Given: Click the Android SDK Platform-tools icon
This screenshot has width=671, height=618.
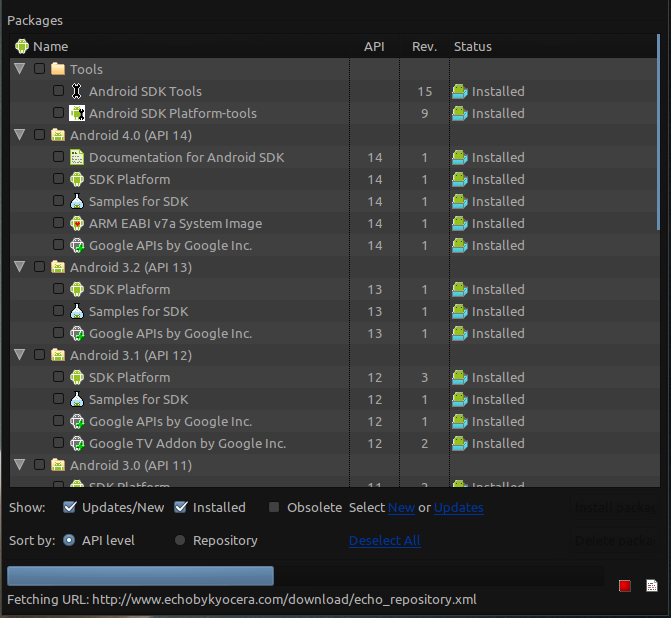Looking at the screenshot, I should click(x=77, y=113).
